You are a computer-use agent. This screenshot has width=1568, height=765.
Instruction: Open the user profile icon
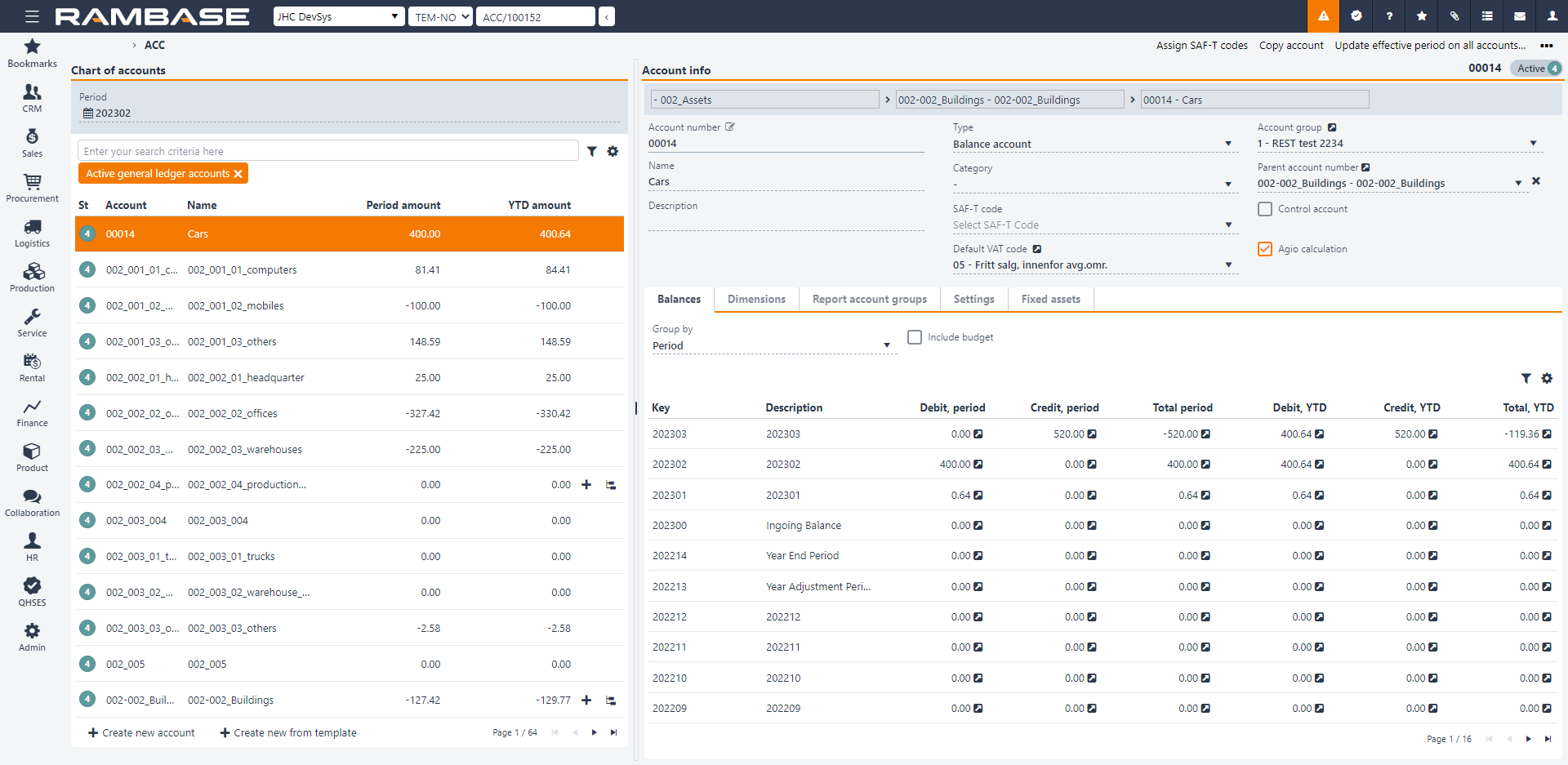(1552, 16)
